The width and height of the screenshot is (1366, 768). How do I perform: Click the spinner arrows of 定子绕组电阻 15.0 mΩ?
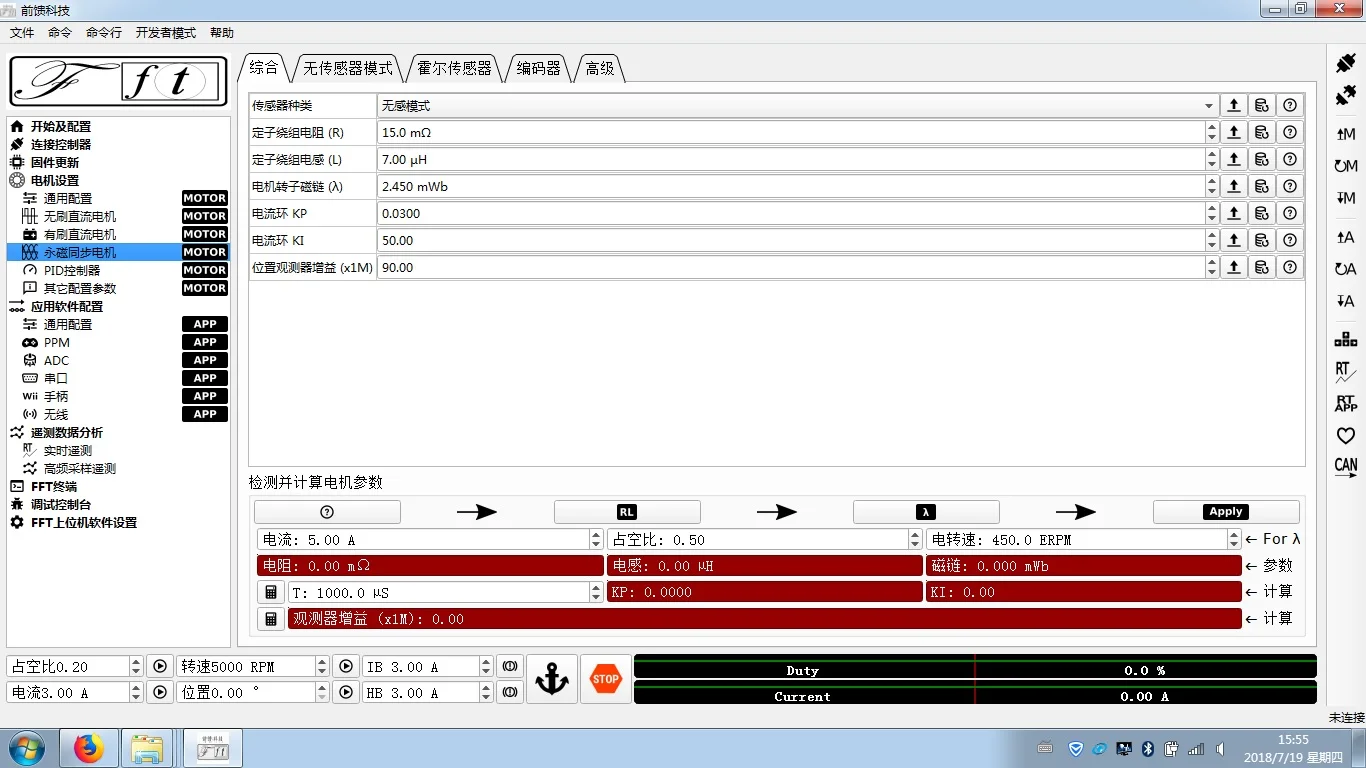[x=1212, y=132]
